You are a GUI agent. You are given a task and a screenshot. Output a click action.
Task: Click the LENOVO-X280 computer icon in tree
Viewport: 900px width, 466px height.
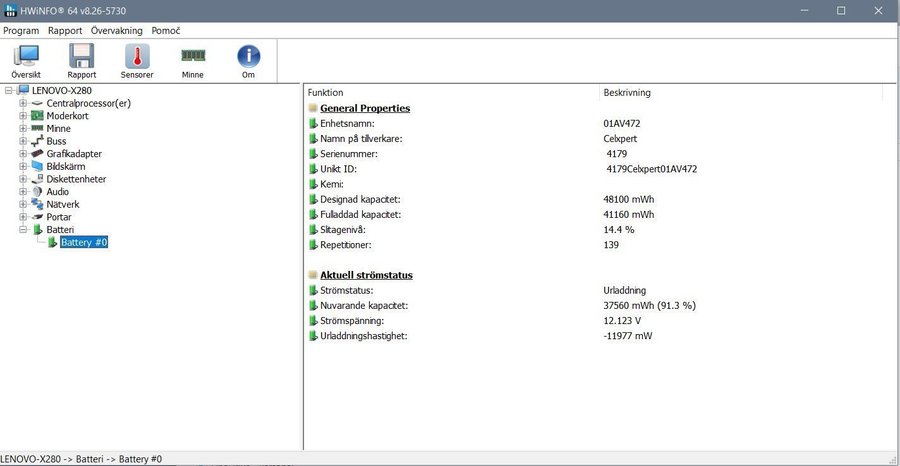click(23, 90)
